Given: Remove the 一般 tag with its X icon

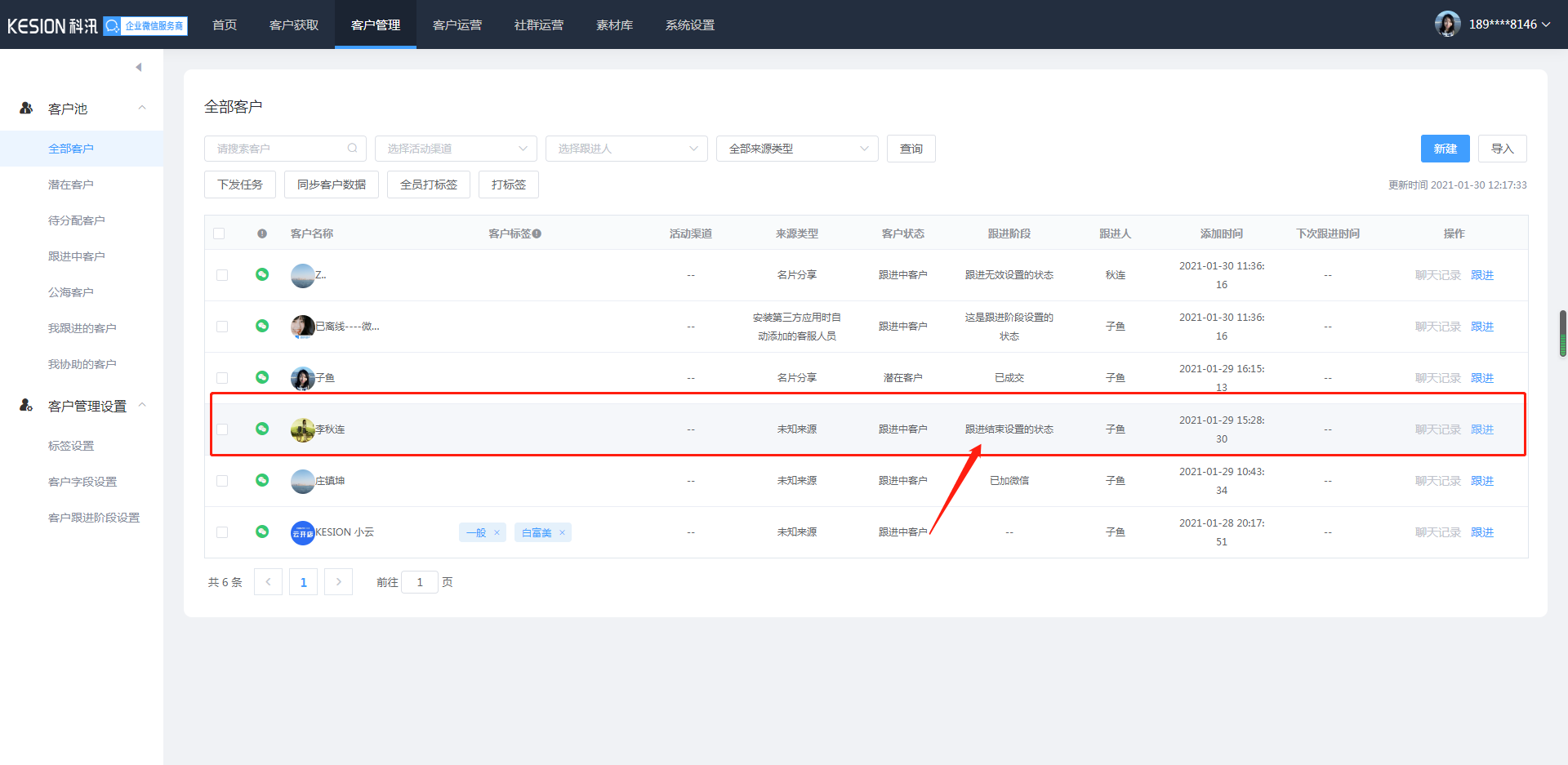Looking at the screenshot, I should [497, 533].
